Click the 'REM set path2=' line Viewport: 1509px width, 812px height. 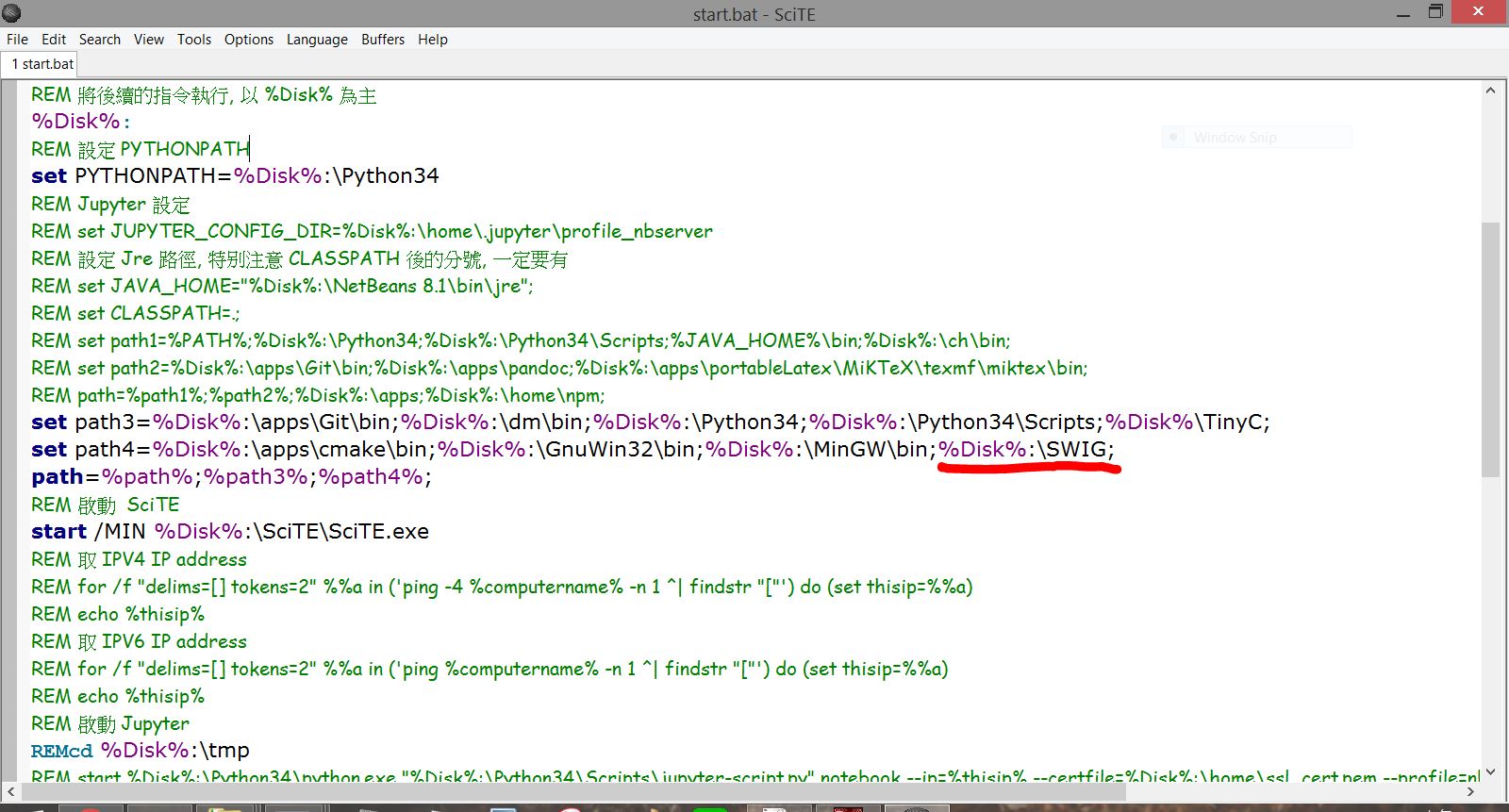click(x=559, y=368)
